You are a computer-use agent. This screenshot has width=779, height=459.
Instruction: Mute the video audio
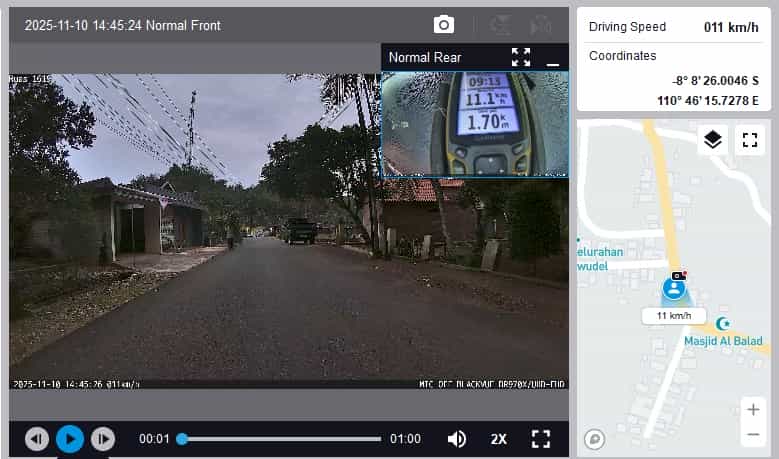tap(457, 438)
